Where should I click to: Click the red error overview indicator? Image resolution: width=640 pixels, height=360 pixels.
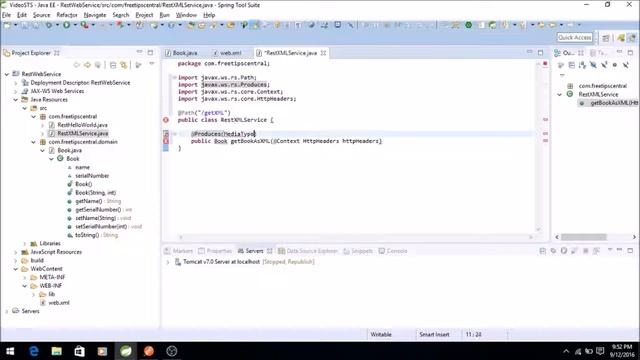pyautogui.click(x=545, y=64)
